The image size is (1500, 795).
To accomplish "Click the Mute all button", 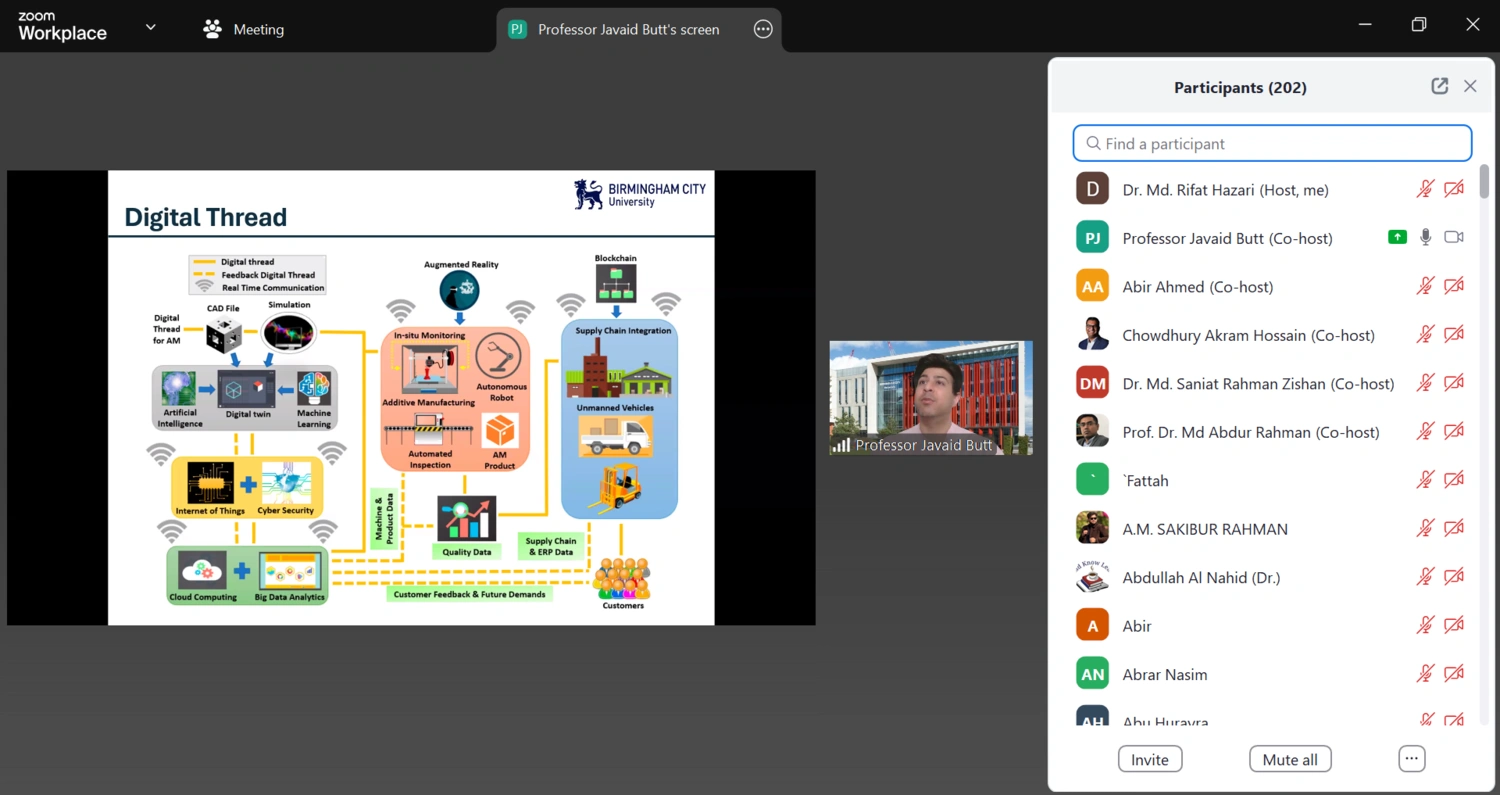I will (1289, 759).
